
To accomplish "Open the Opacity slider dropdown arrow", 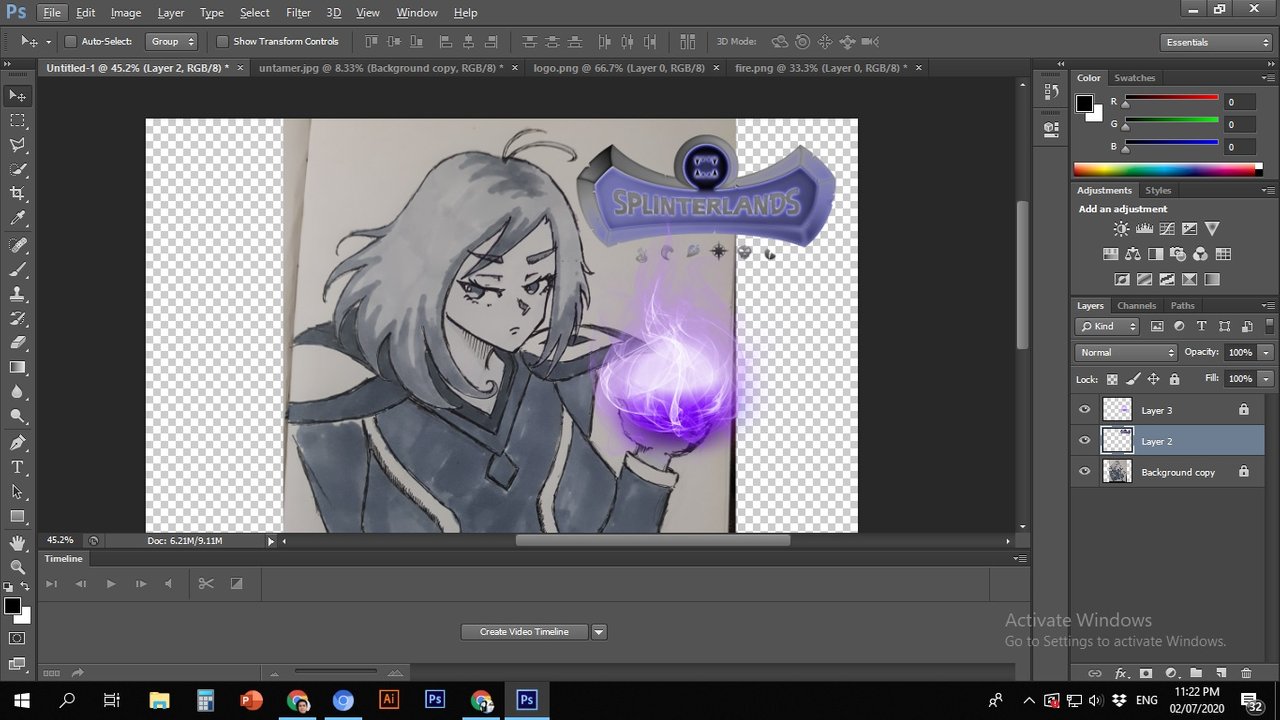I will (x=1266, y=352).
